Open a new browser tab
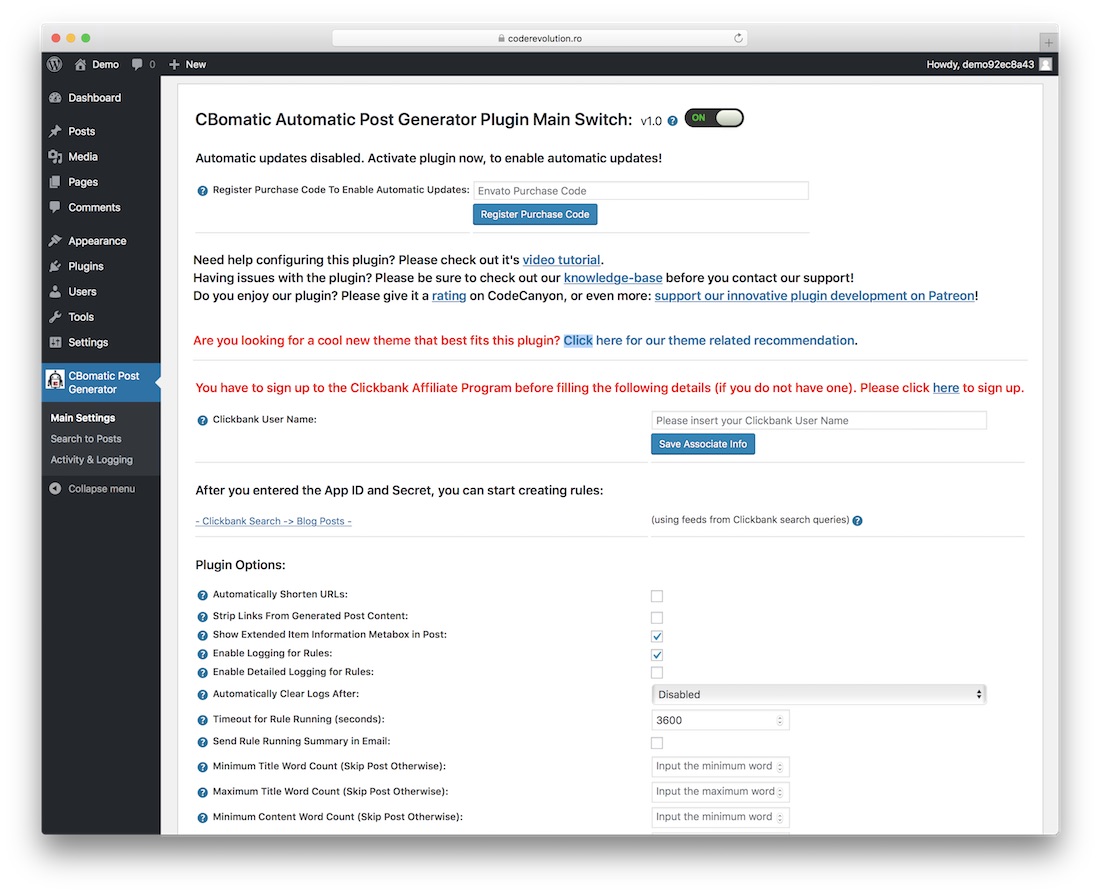Viewport: 1100px width, 894px height. 1048,42
